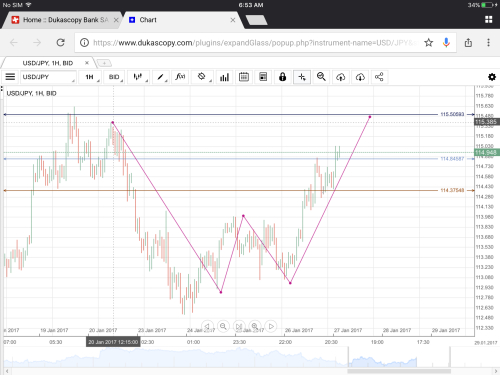Open chart settings gear

[x=492, y=77]
